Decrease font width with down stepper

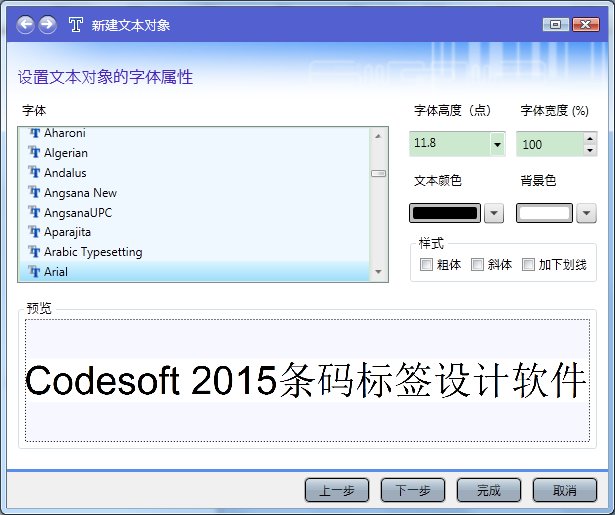[x=590, y=150]
